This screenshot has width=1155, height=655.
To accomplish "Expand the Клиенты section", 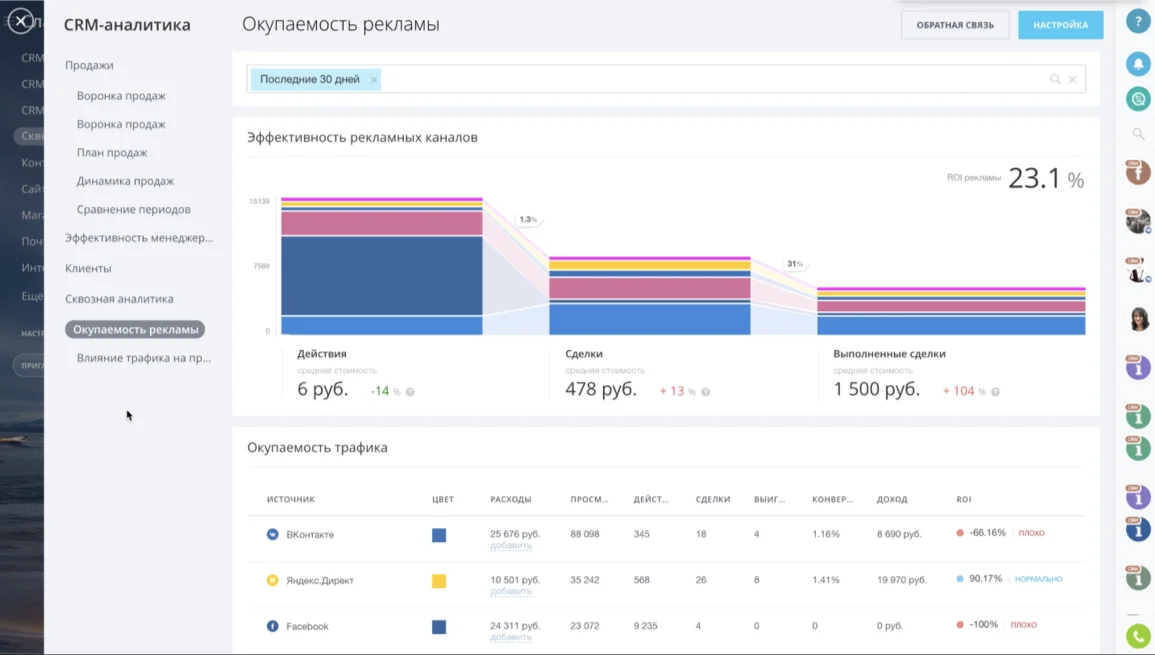I will pyautogui.click(x=88, y=268).
